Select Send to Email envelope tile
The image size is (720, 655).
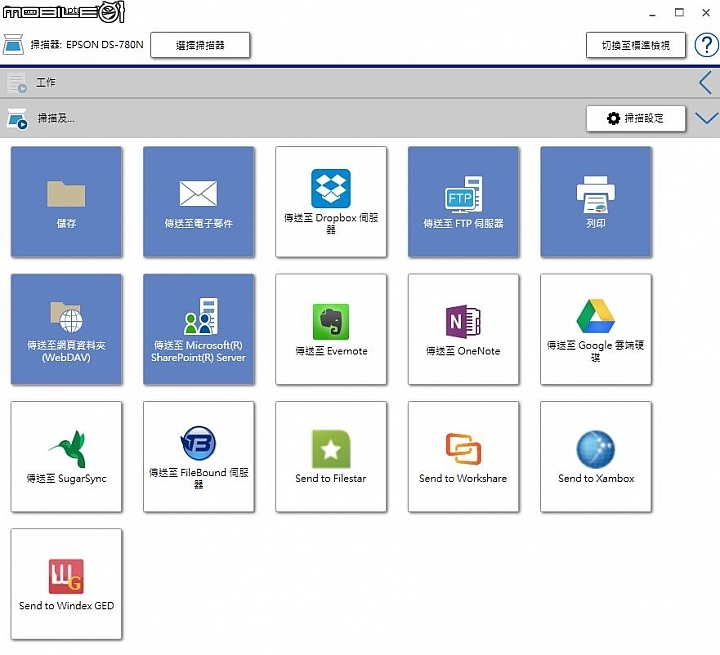[x=199, y=202]
